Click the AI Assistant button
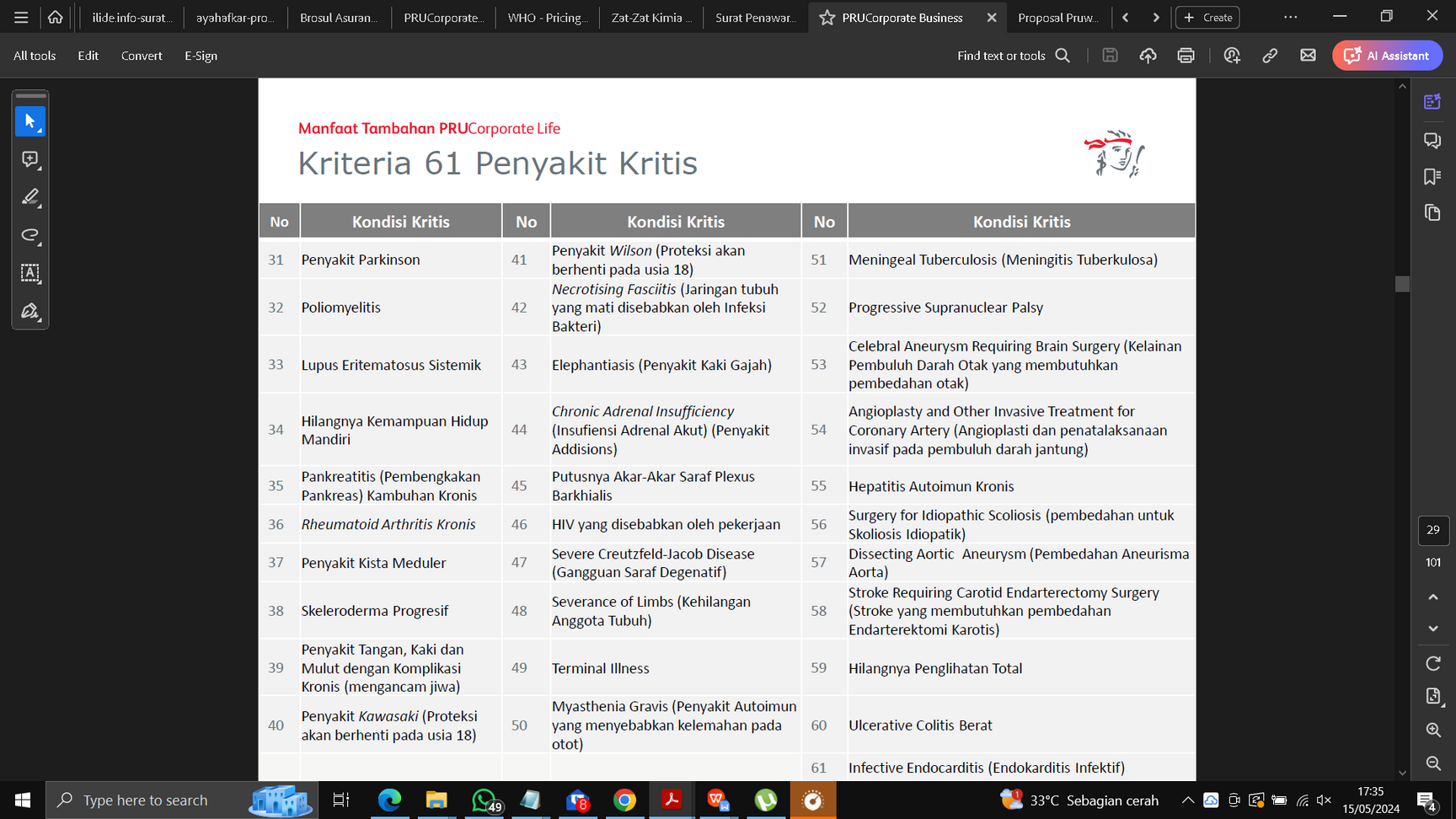Image resolution: width=1456 pixels, height=819 pixels. pyautogui.click(x=1387, y=56)
